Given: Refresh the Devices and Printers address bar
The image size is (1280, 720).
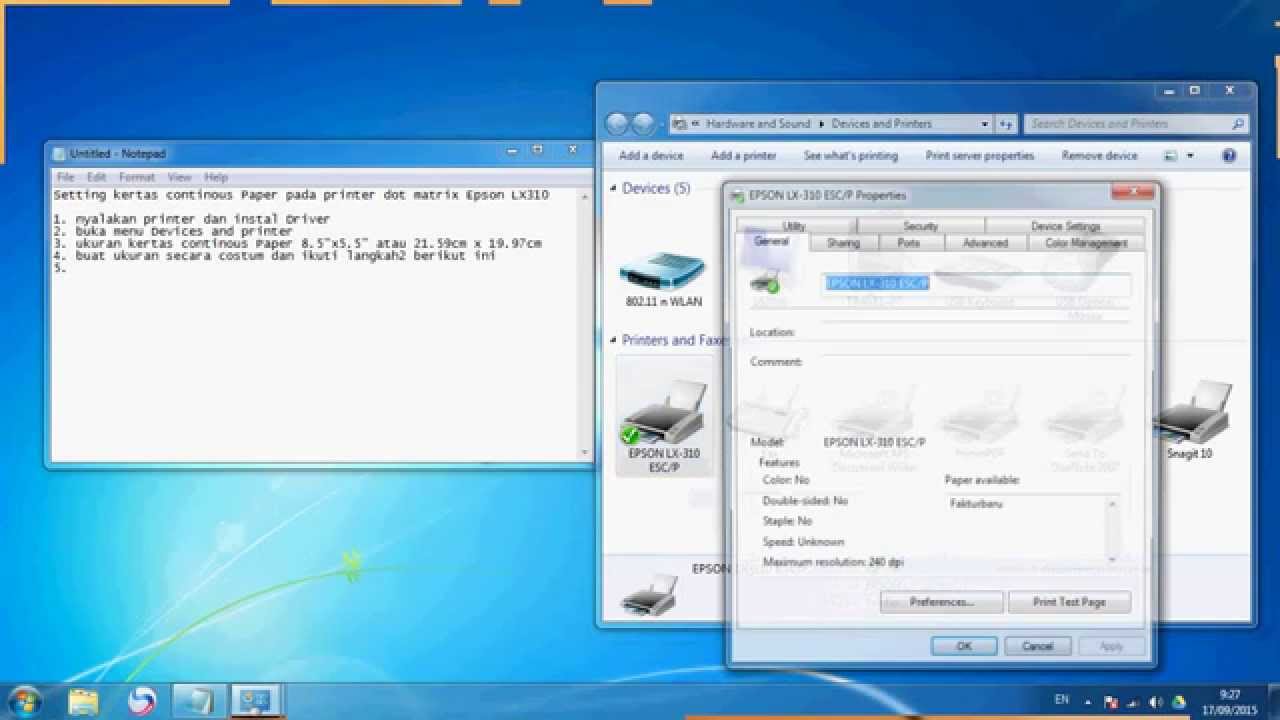Looking at the screenshot, I should (x=1006, y=124).
